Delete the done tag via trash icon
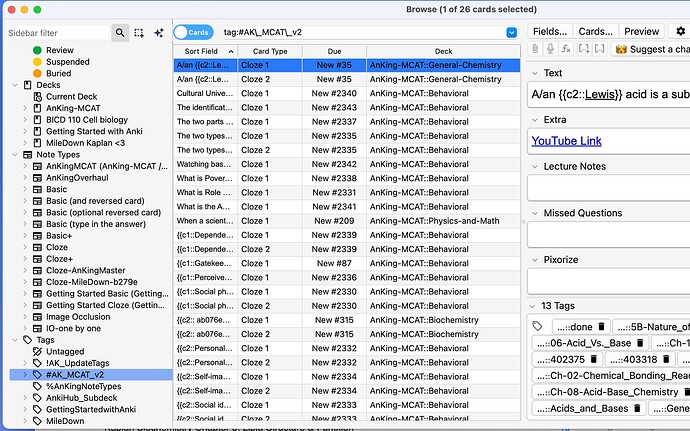The image size is (690, 431). tap(602, 327)
